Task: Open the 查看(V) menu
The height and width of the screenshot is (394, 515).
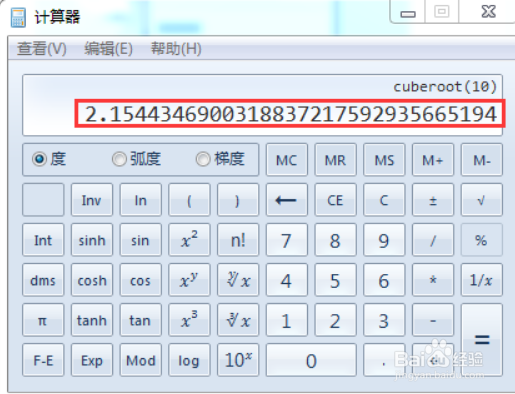Action: point(42,49)
